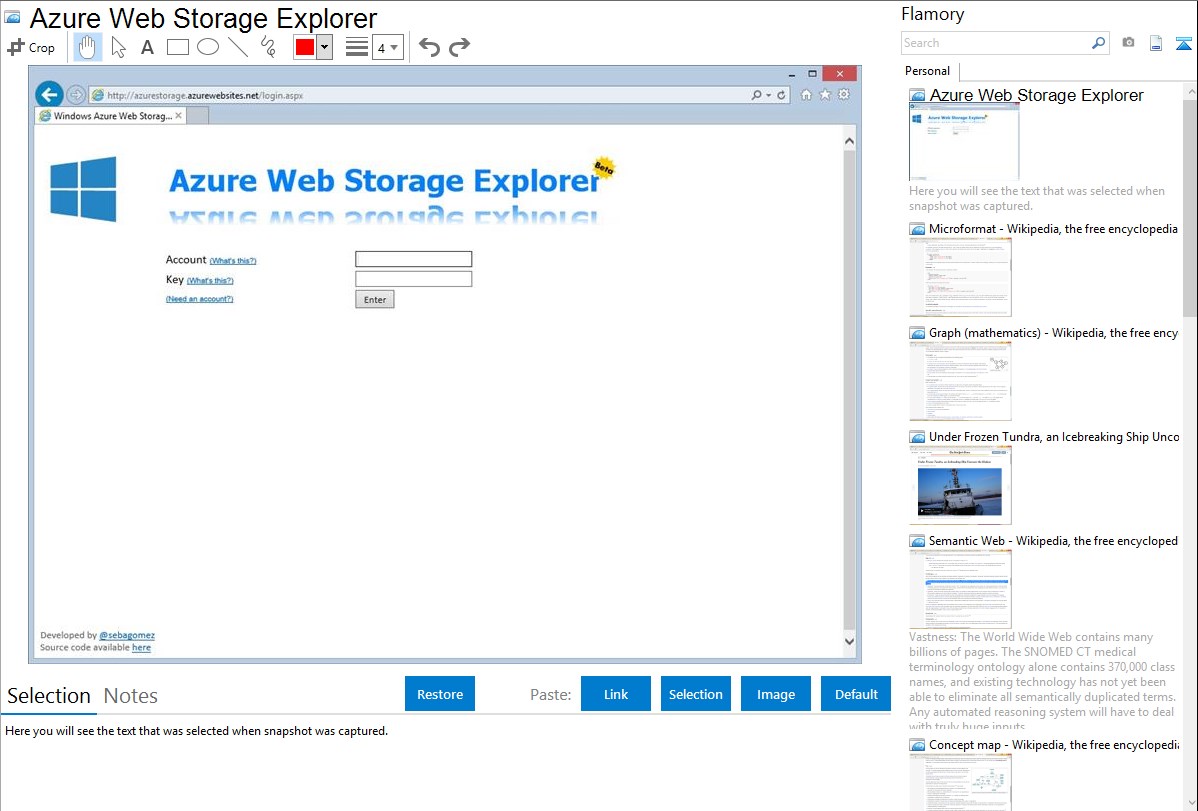
Task: Click list title 'Azure Web Storage Explorer' in Flamory panel
Action: [x=1036, y=96]
